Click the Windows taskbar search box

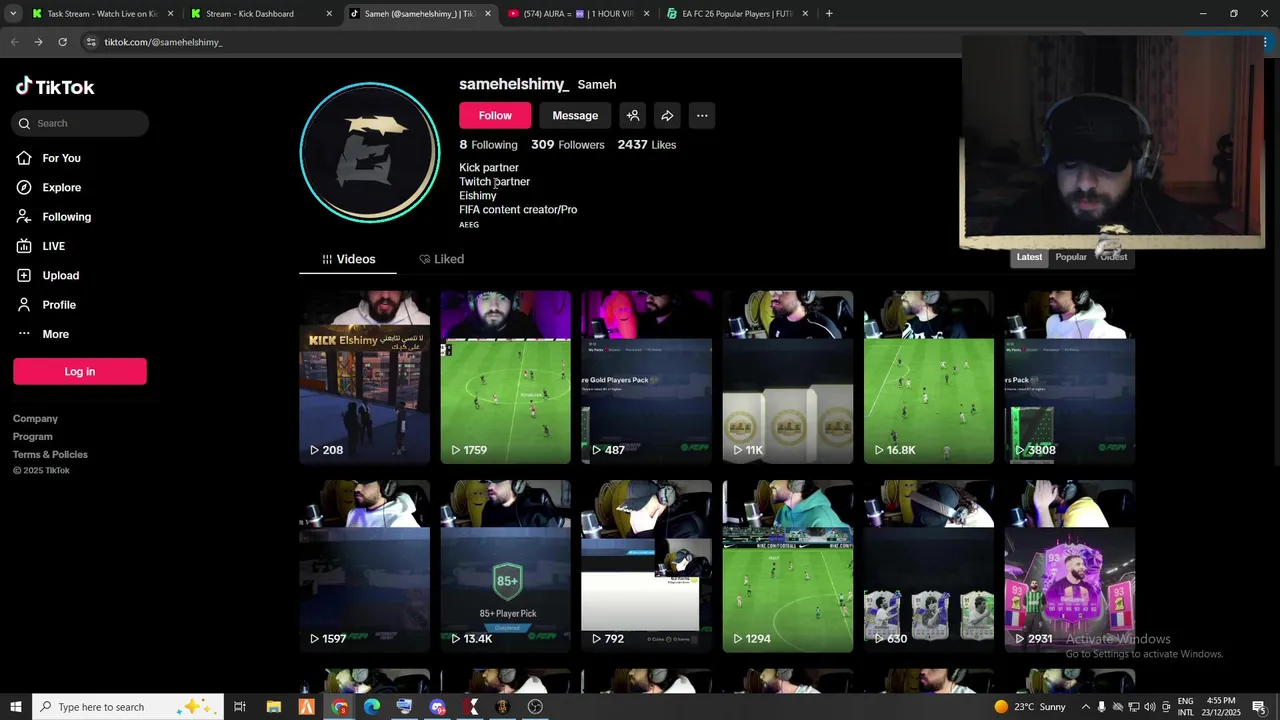130,707
